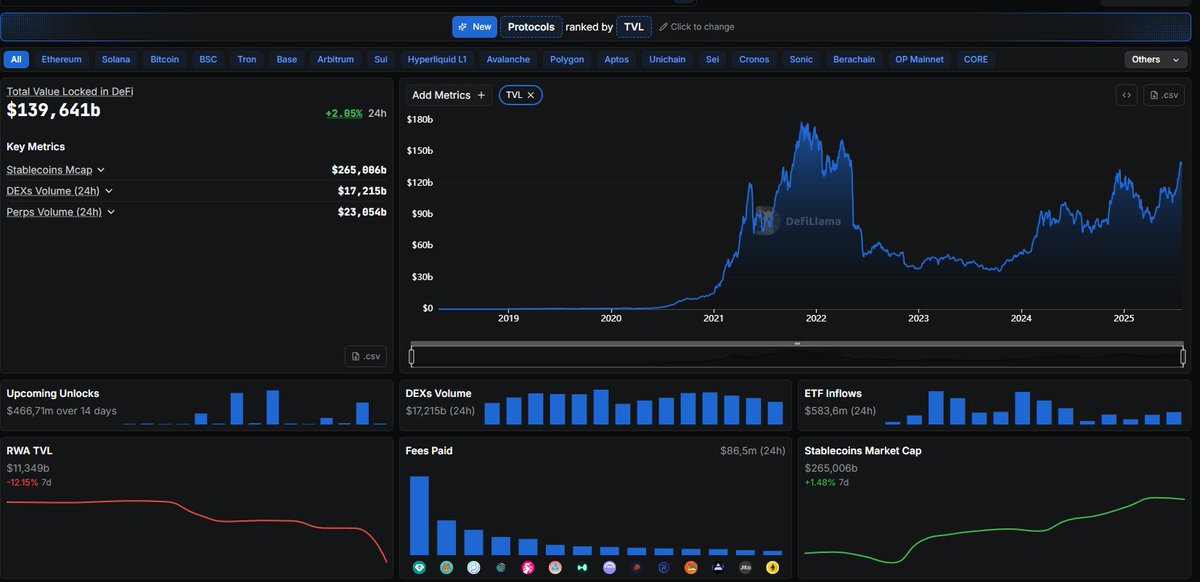Select the Sonic chain tab
The image size is (1200, 582).
801,59
